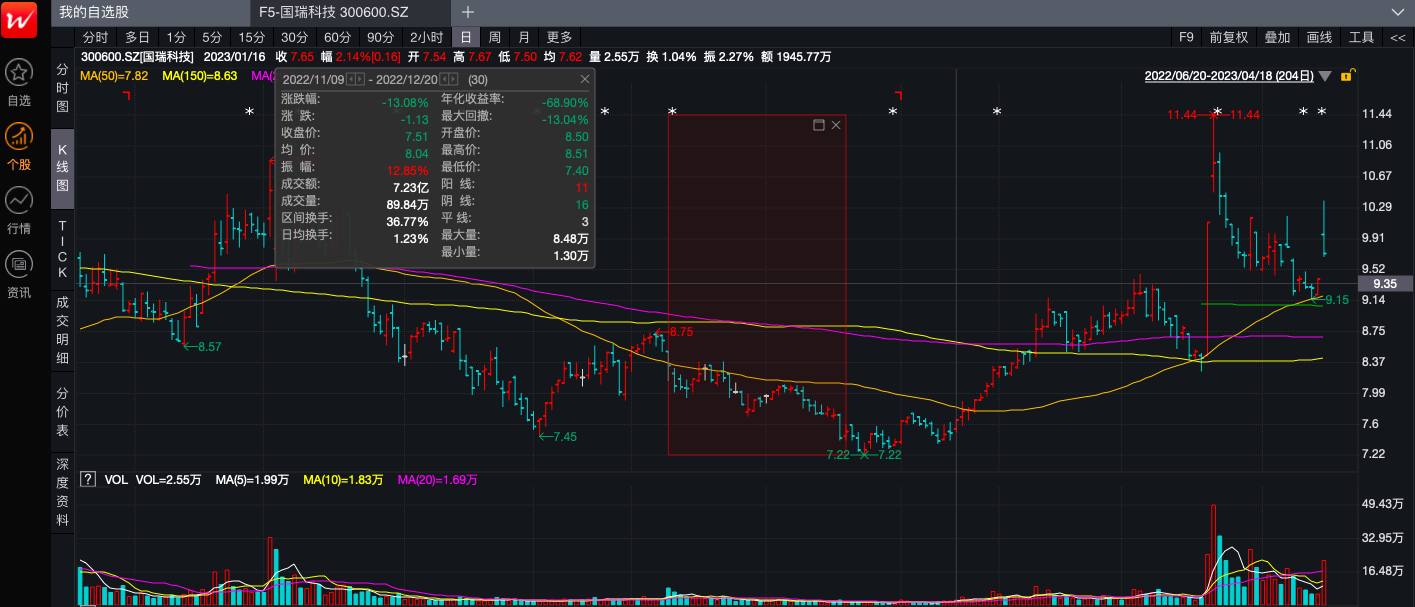Click the VOL MA(5)=1.99万 label
The width and height of the screenshot is (1415, 607).
coord(252,480)
